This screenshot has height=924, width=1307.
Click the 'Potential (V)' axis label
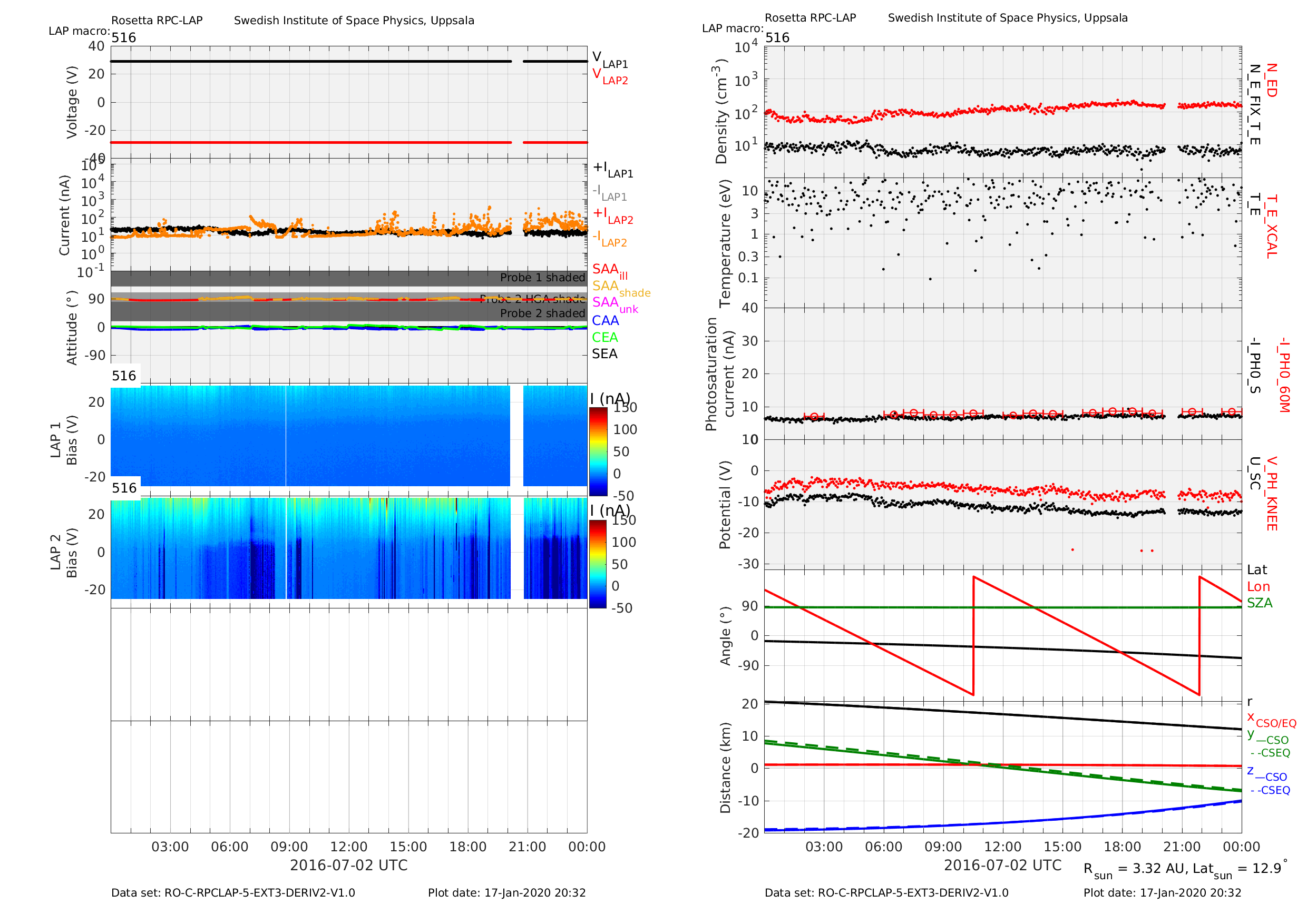725,505
